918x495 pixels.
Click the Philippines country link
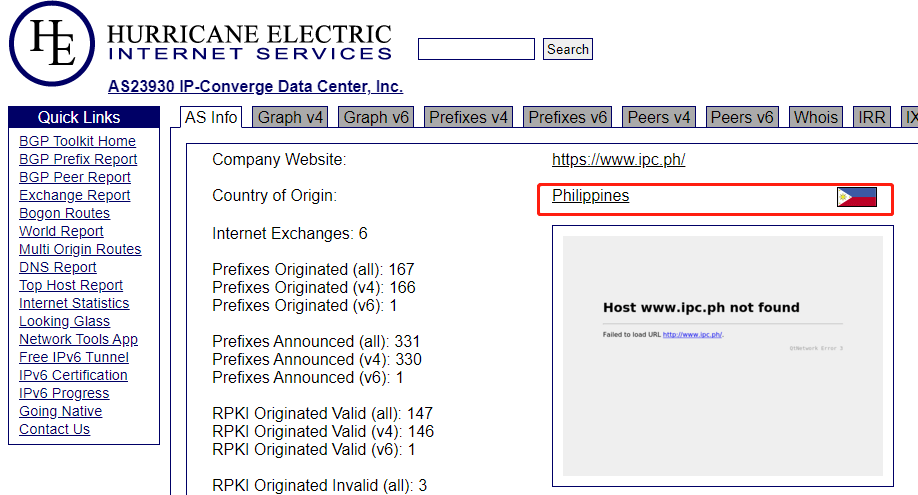[590, 196]
